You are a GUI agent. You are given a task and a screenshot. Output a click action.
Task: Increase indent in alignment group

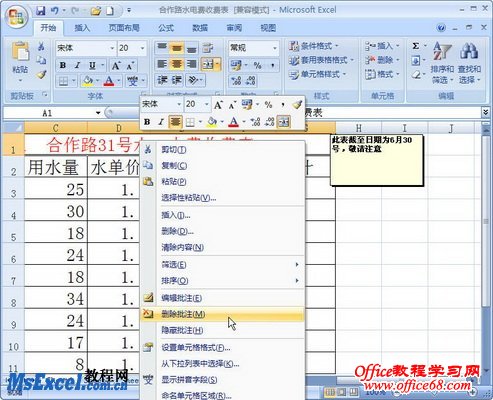coord(177,80)
